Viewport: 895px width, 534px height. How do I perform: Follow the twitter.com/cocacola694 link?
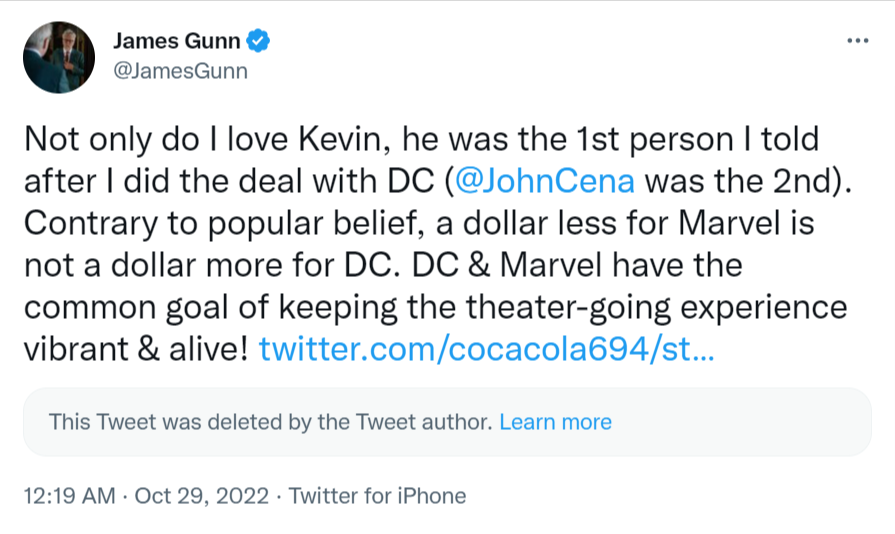click(486, 350)
